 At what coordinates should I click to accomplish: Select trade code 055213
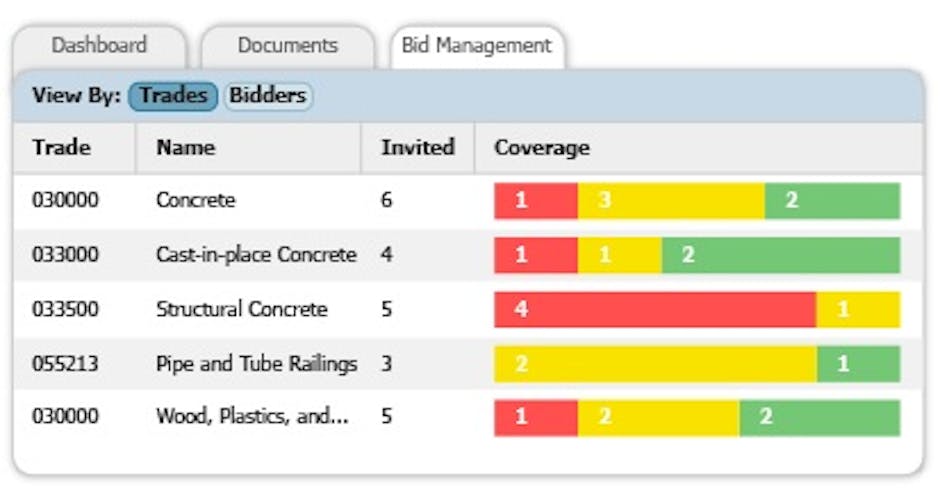click(65, 364)
